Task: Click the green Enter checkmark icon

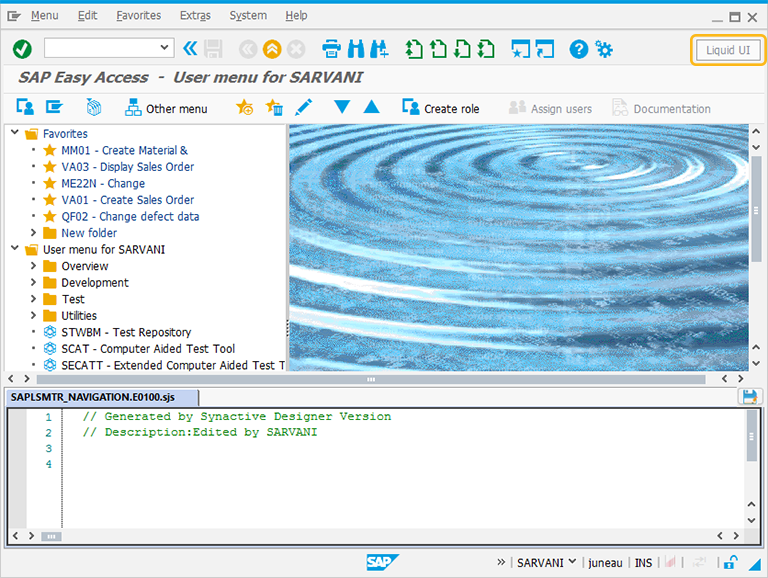Action: point(22,49)
